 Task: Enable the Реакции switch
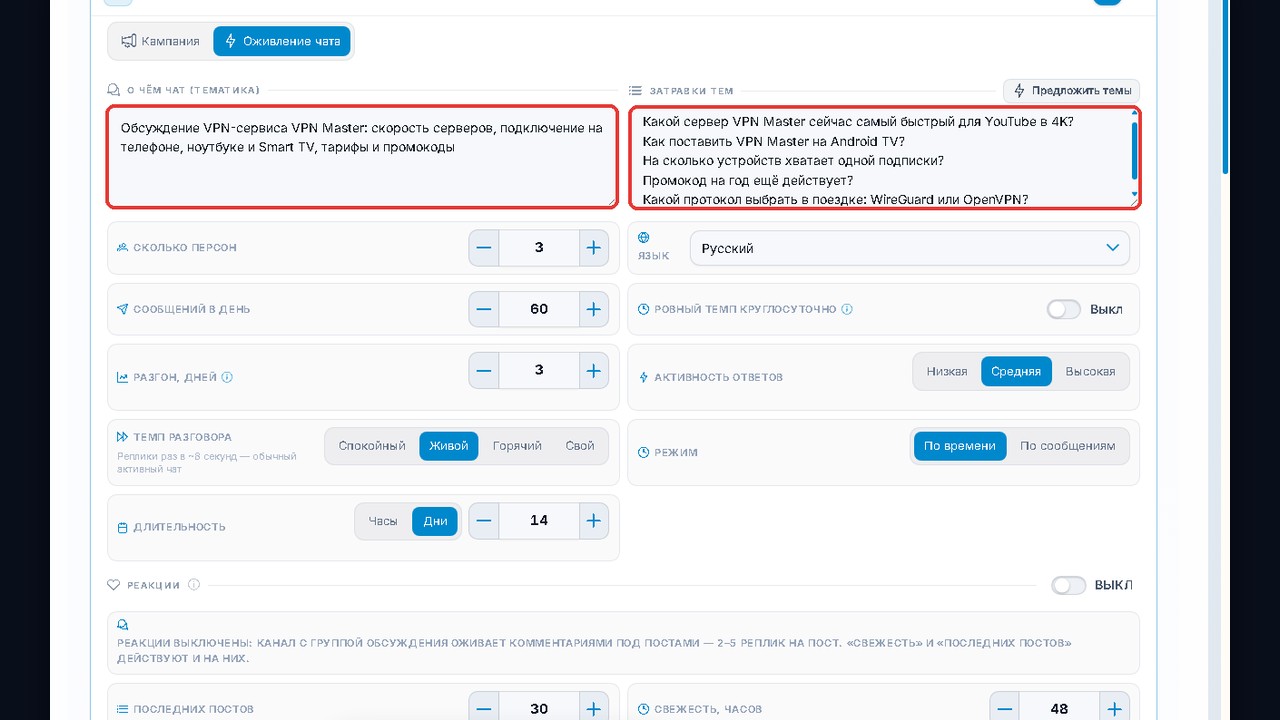(x=1068, y=585)
